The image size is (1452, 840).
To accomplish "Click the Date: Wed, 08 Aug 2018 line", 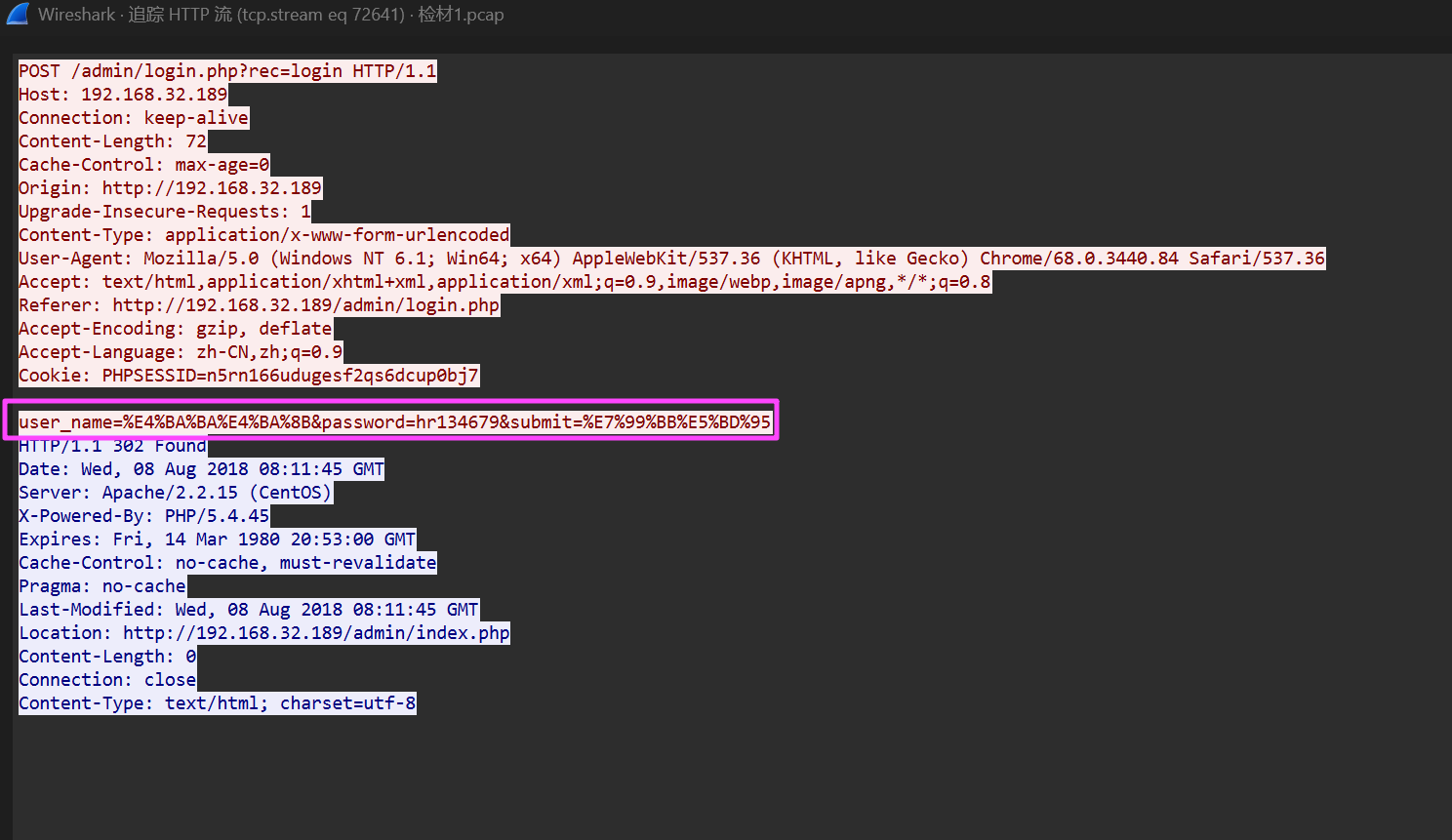I will 202,469.
